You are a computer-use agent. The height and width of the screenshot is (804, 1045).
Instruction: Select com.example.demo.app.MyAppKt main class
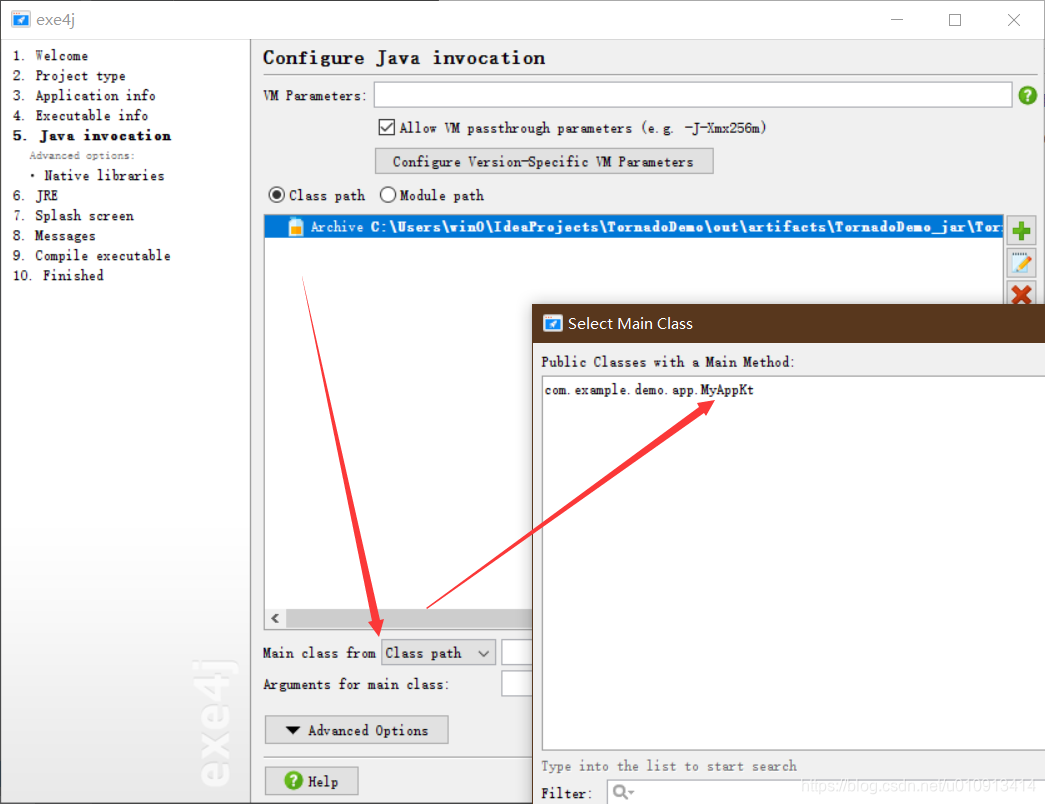coord(649,390)
